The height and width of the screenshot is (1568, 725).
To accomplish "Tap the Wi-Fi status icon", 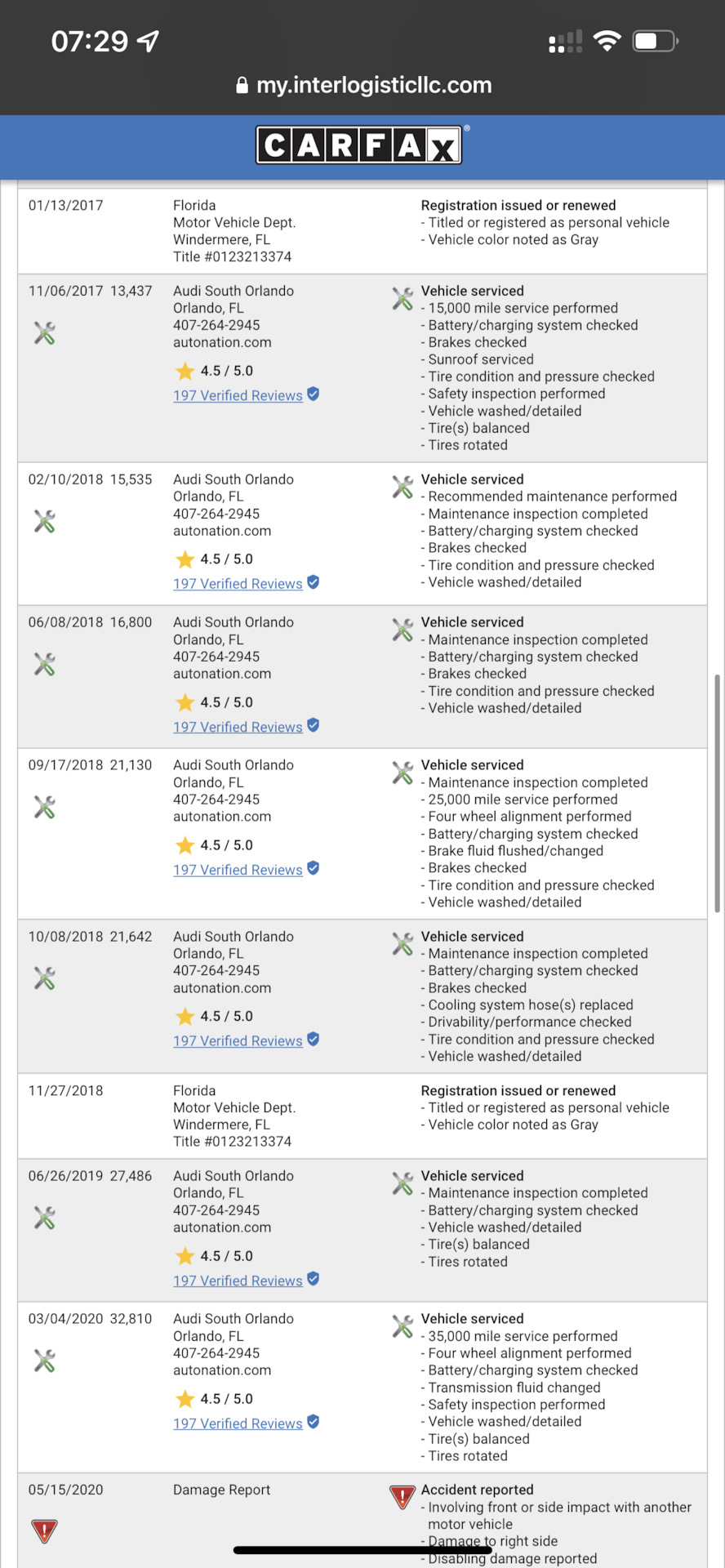I will pos(607,41).
